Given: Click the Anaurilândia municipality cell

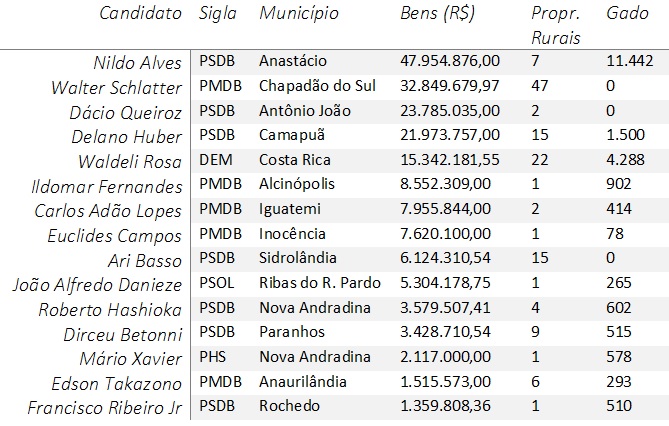Looking at the screenshot, I should (x=303, y=382).
